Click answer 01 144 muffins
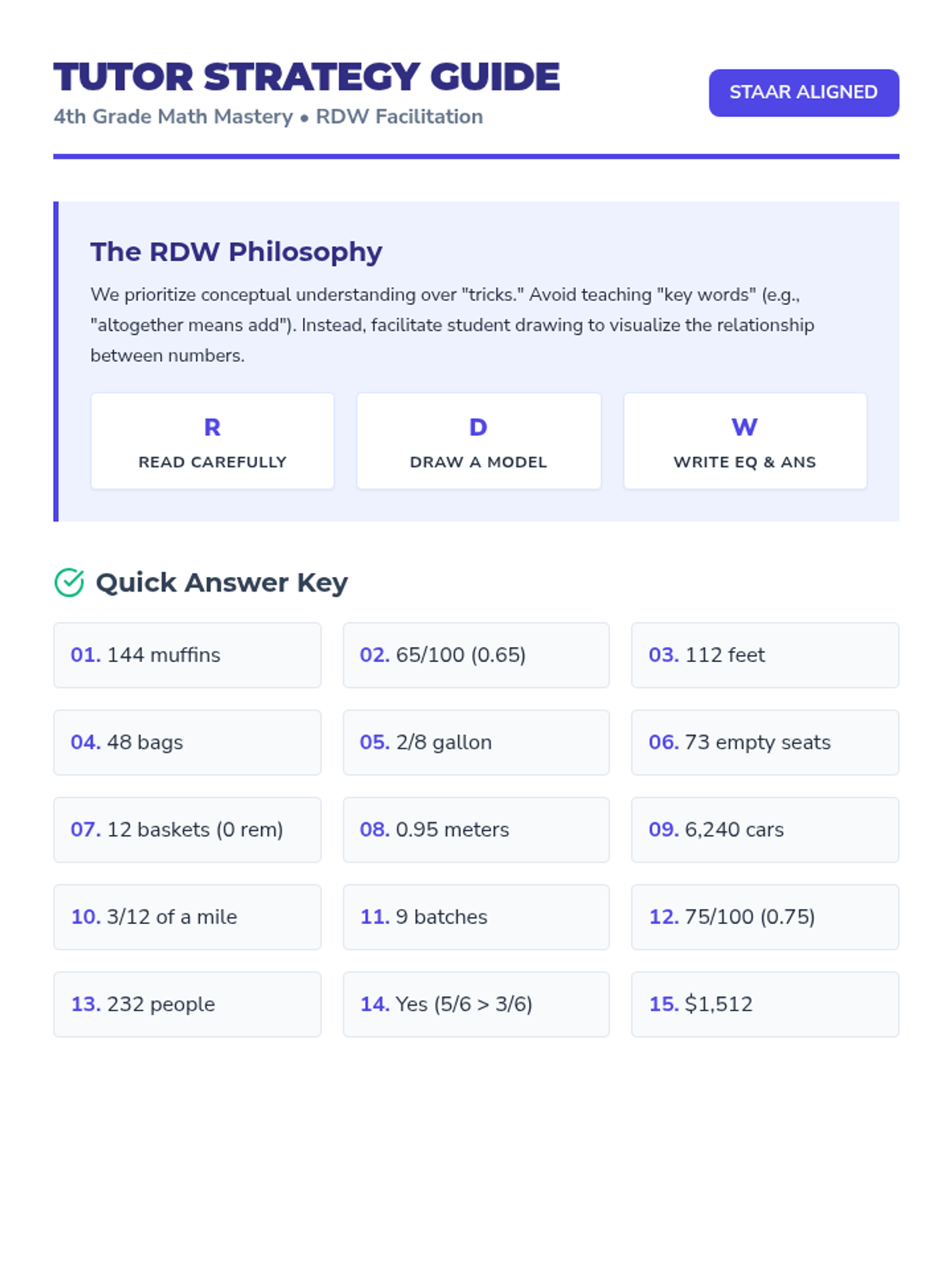 tap(187, 655)
